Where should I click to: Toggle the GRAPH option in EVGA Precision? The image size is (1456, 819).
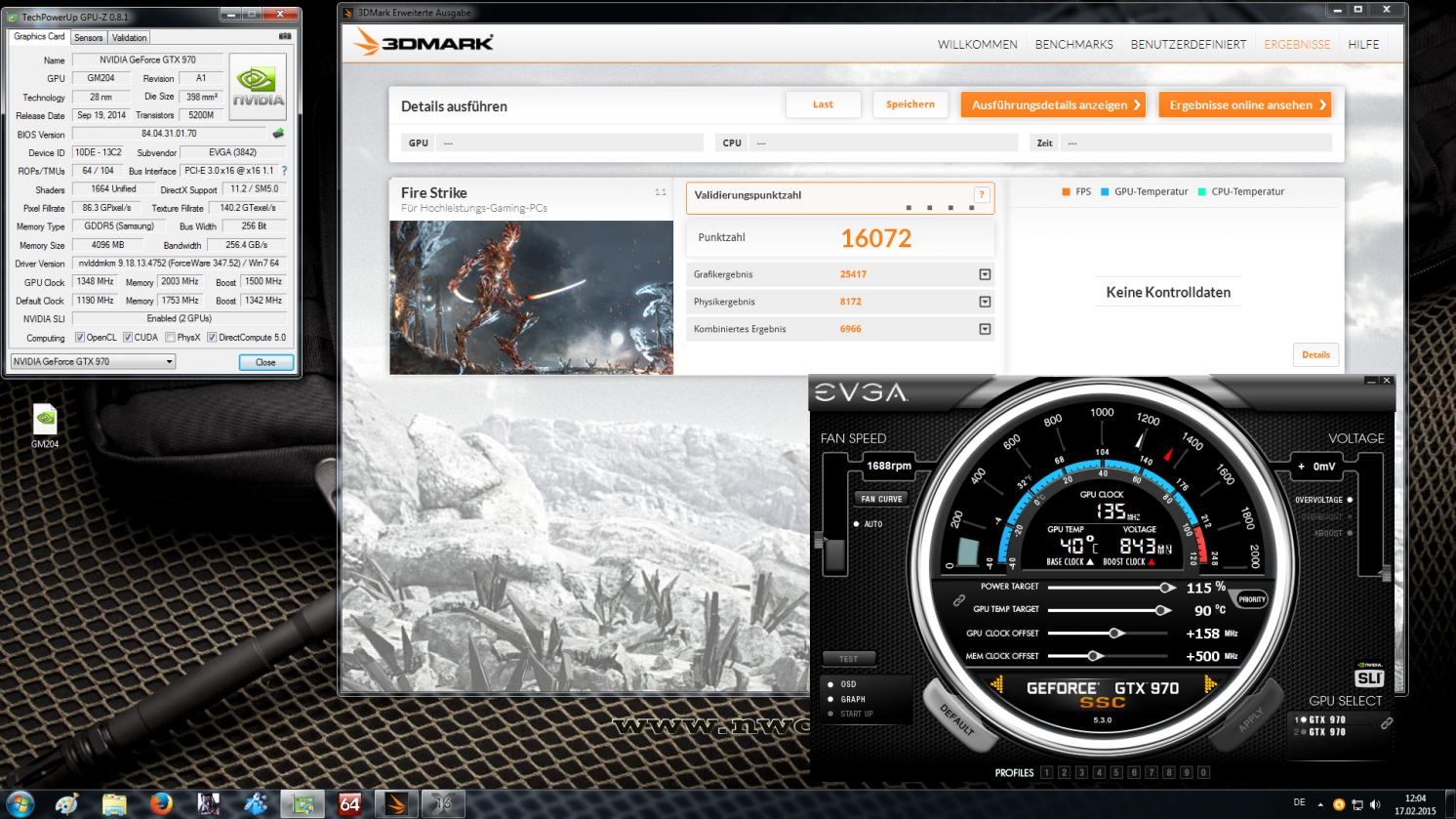(831, 699)
